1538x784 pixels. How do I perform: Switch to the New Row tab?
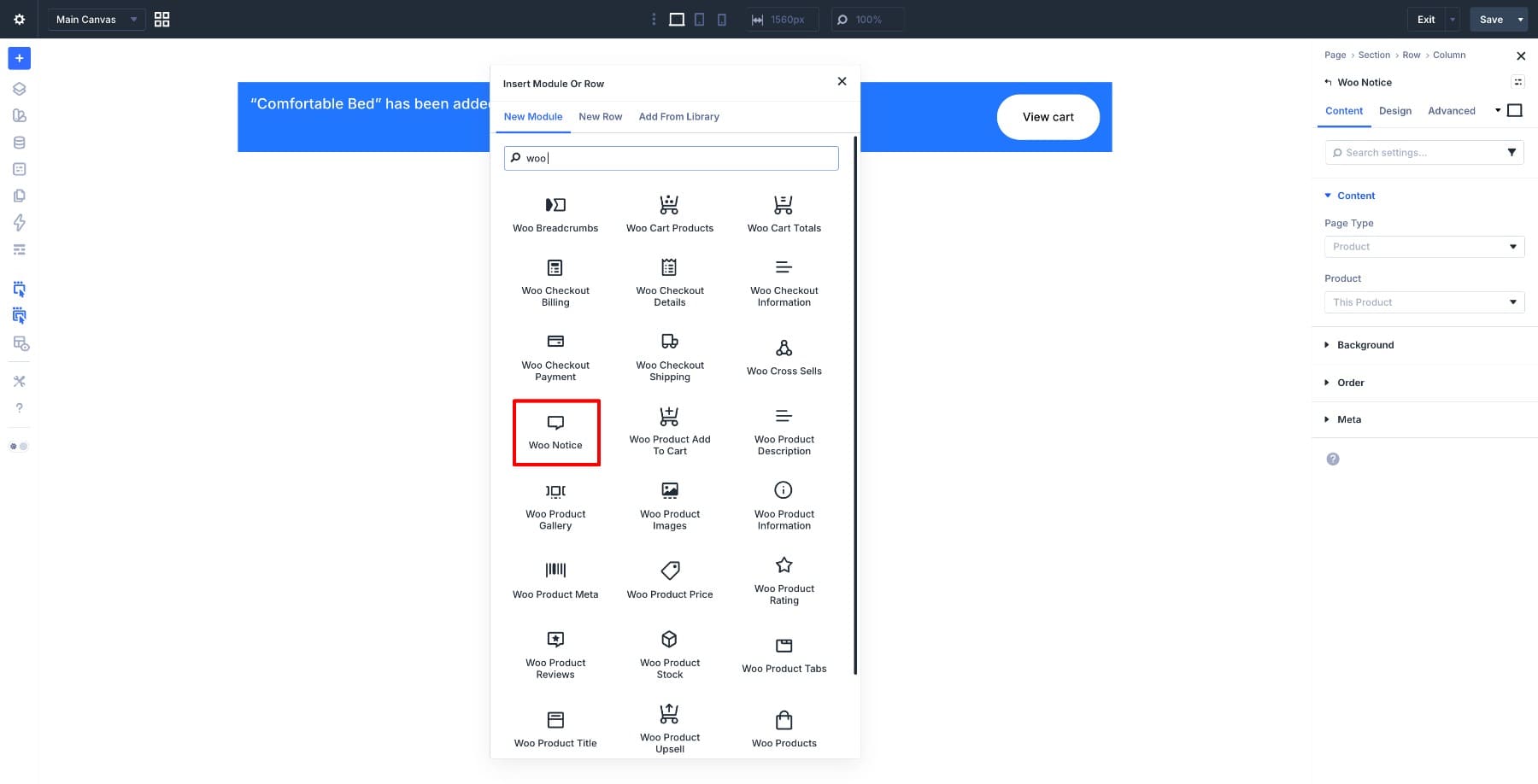[x=601, y=116]
